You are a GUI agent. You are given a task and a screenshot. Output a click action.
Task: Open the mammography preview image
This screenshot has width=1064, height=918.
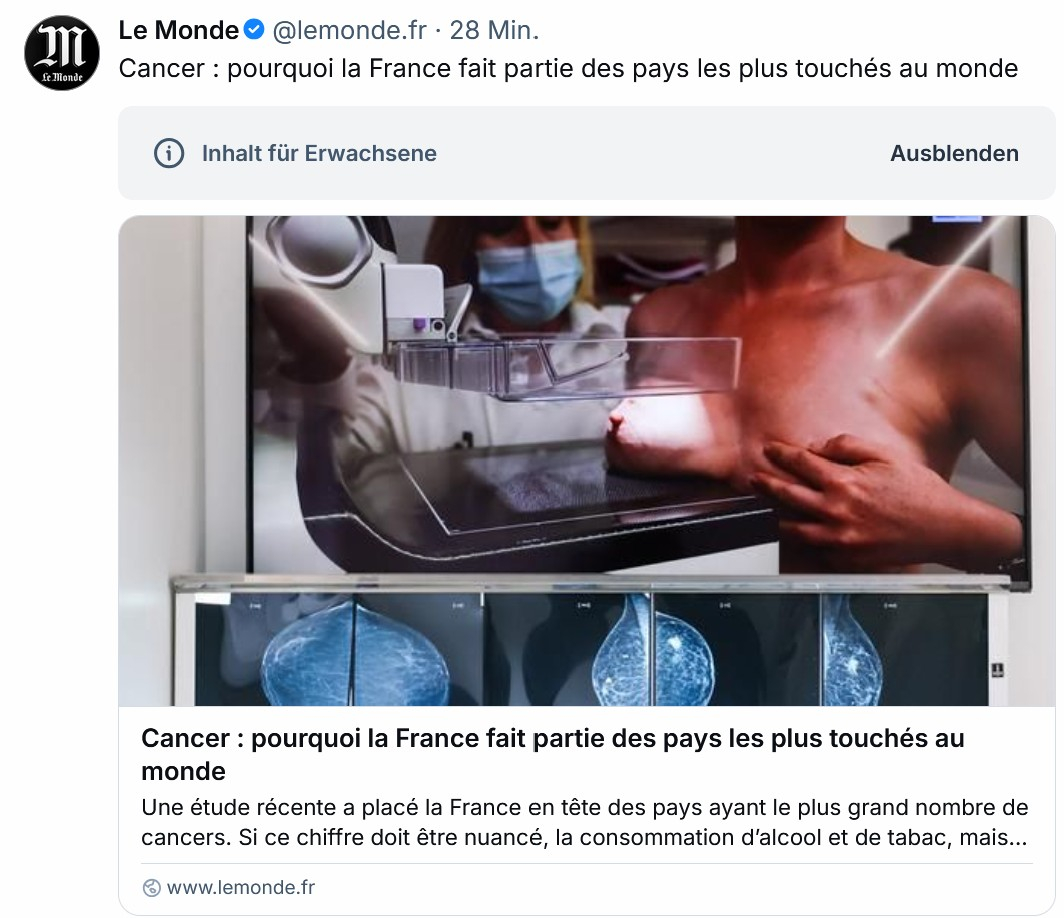tap(587, 461)
